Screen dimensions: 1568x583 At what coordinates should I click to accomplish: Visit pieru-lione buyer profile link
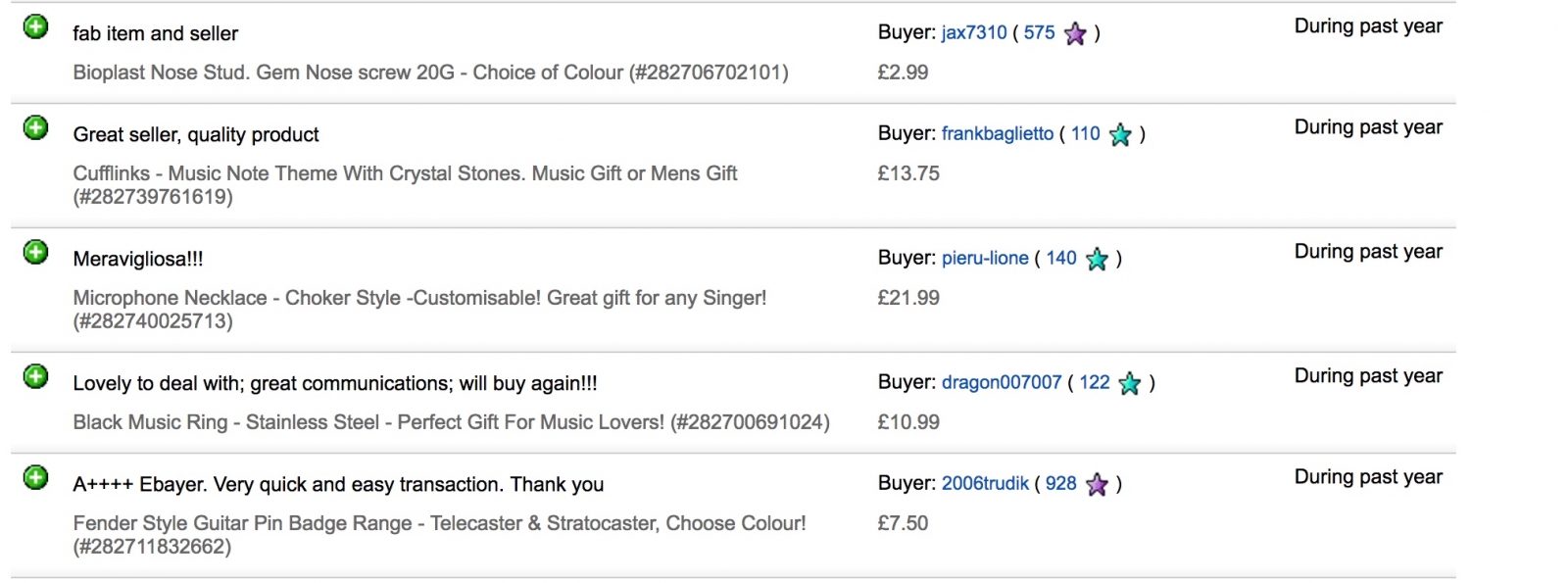tap(985, 258)
